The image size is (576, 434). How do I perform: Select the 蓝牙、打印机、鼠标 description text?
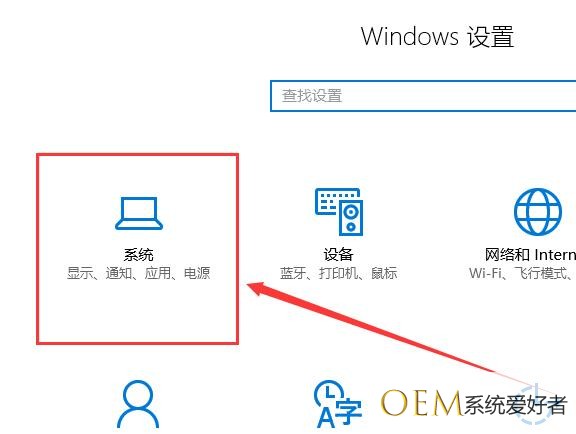point(338,273)
